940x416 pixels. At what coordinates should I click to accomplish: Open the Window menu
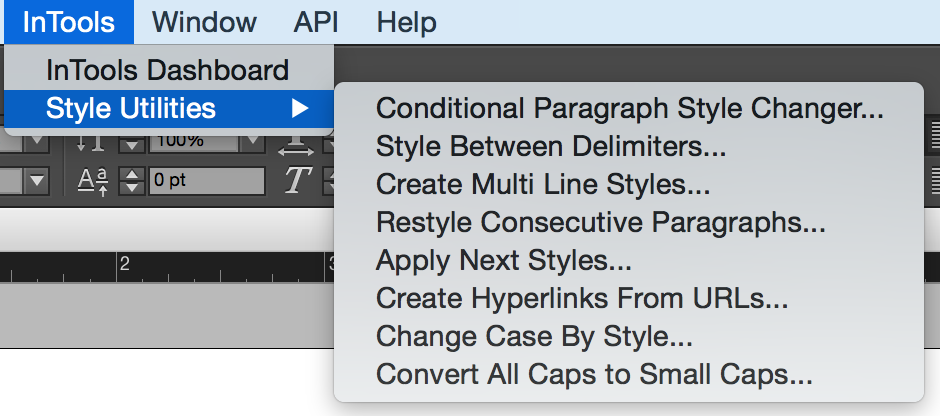click(x=204, y=22)
